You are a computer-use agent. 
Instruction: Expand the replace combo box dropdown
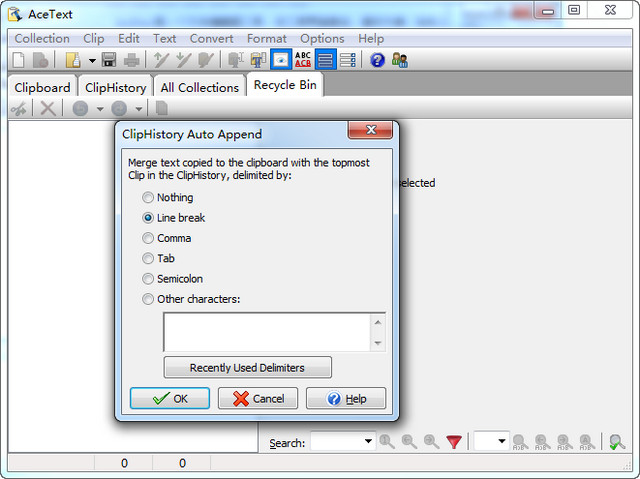pos(502,441)
